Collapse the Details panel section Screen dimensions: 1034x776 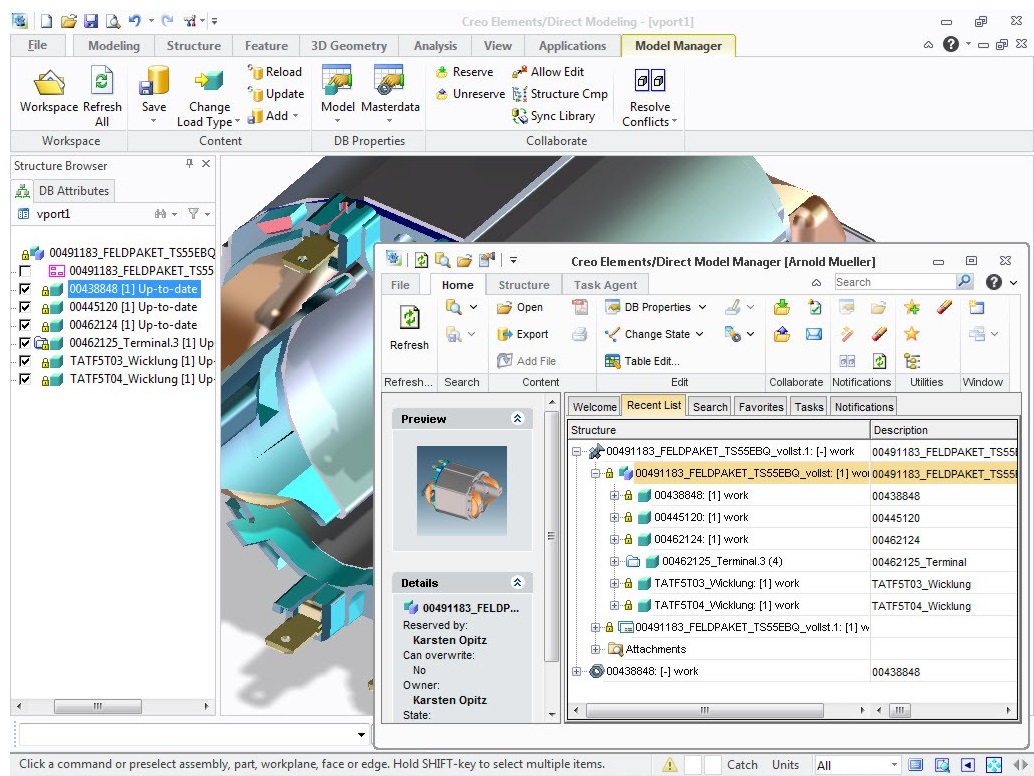click(x=518, y=583)
